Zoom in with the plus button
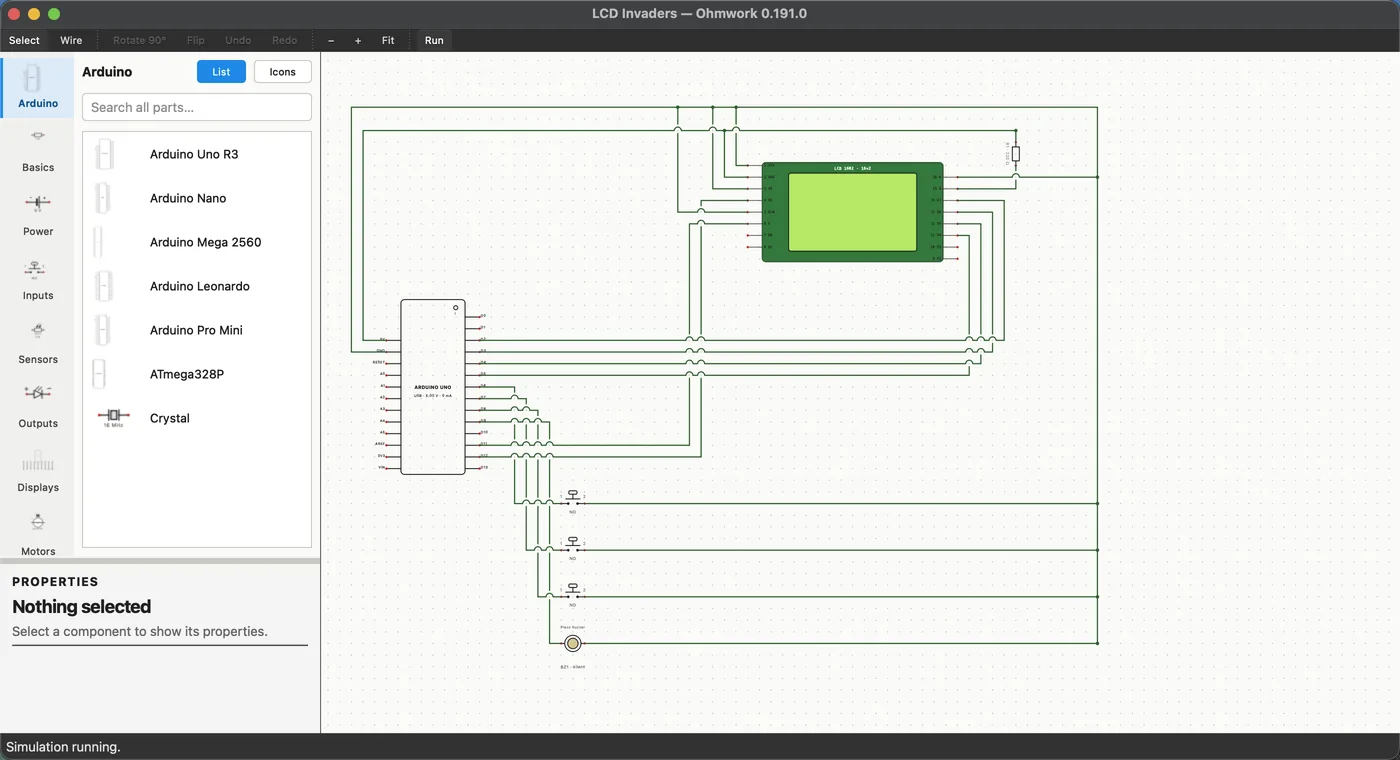 click(x=358, y=40)
